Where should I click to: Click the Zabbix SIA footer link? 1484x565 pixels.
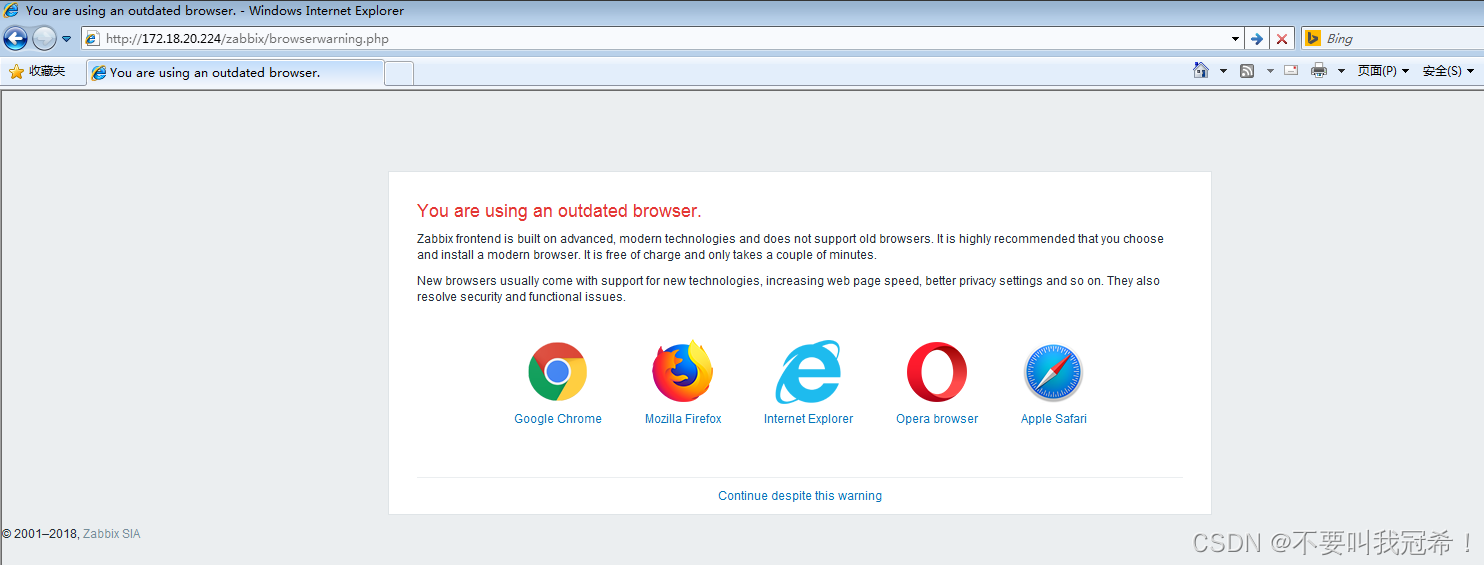[x=111, y=534]
